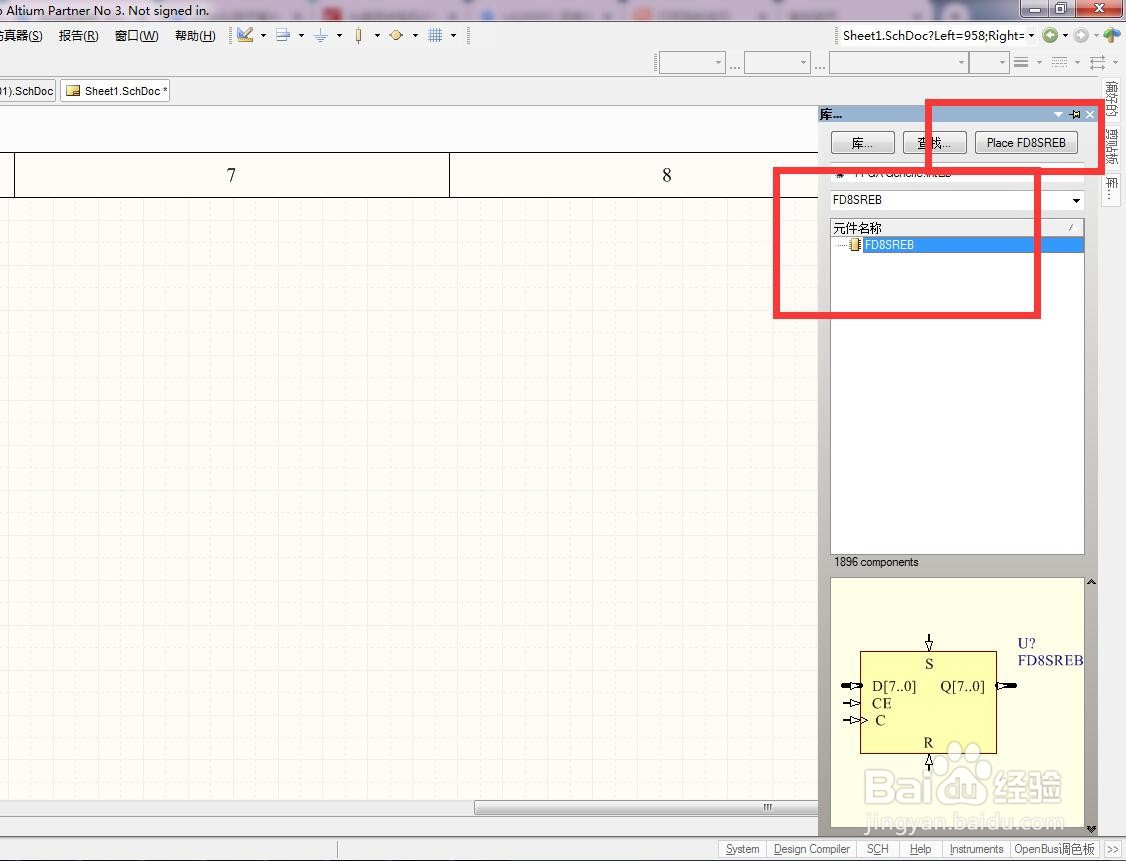
Task: Open the FD8SREB filter combo box
Action: coord(957,200)
